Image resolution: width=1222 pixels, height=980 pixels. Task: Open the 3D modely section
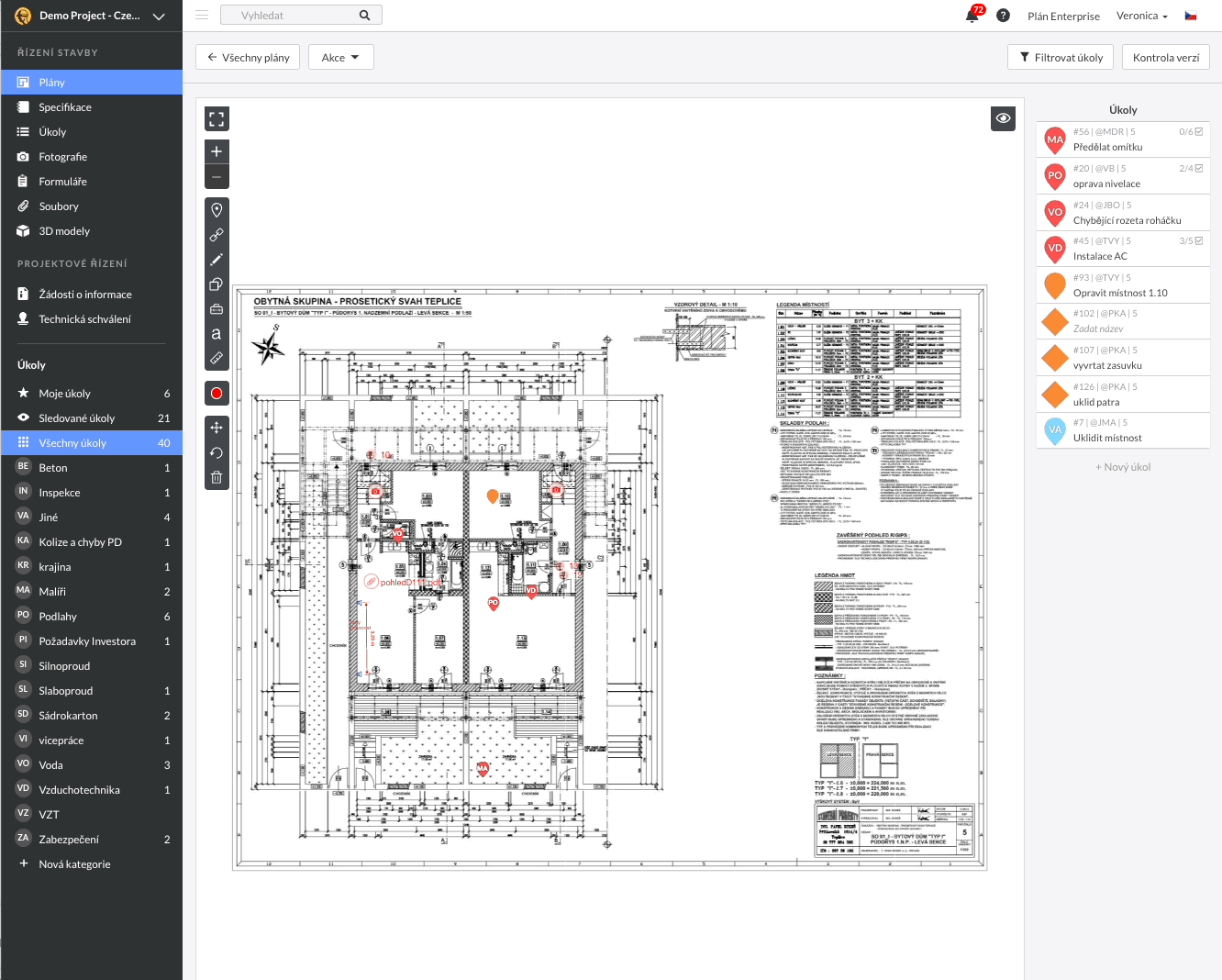click(66, 230)
